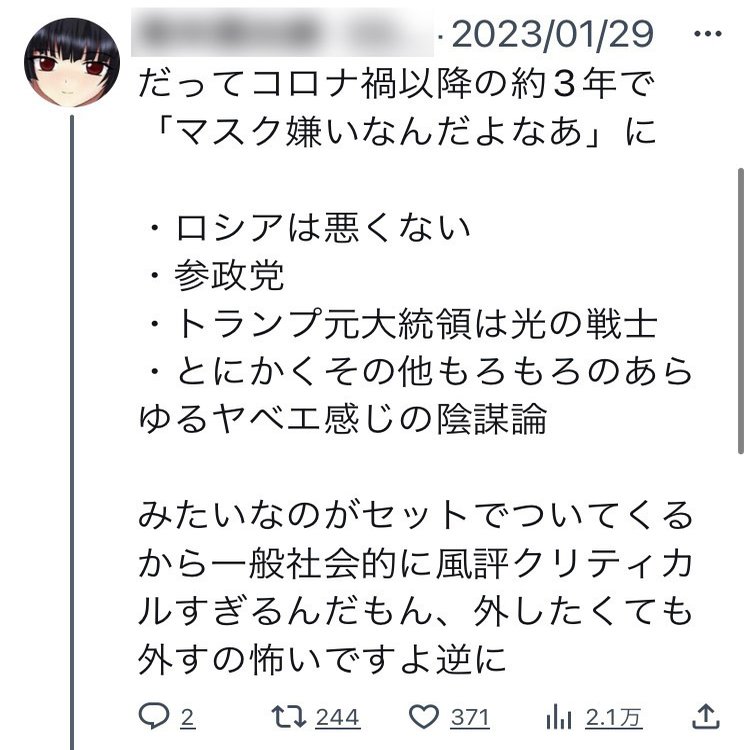The width and height of the screenshot is (750, 750).
Task: Click the reply speech bubble icon
Action: pos(154,716)
